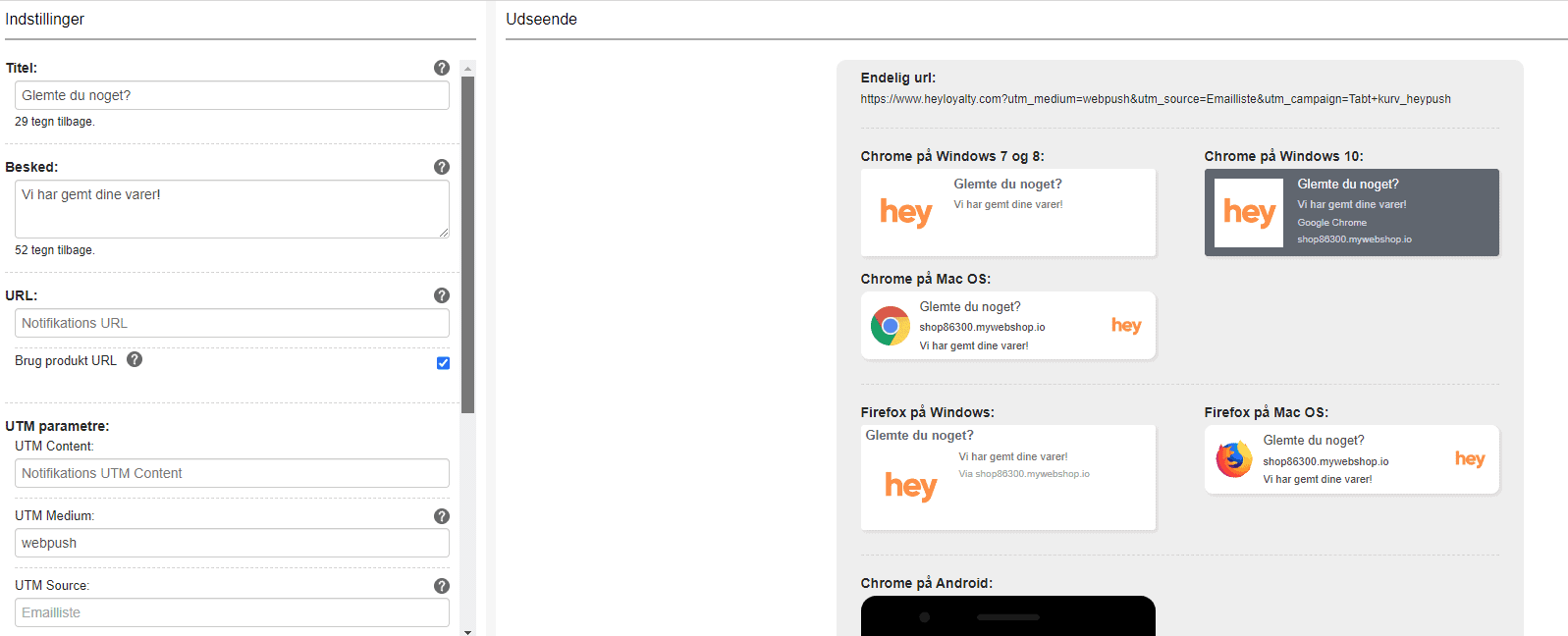This screenshot has width=1568, height=636.
Task: Click the help icon next to Titel
Action: pos(442,68)
